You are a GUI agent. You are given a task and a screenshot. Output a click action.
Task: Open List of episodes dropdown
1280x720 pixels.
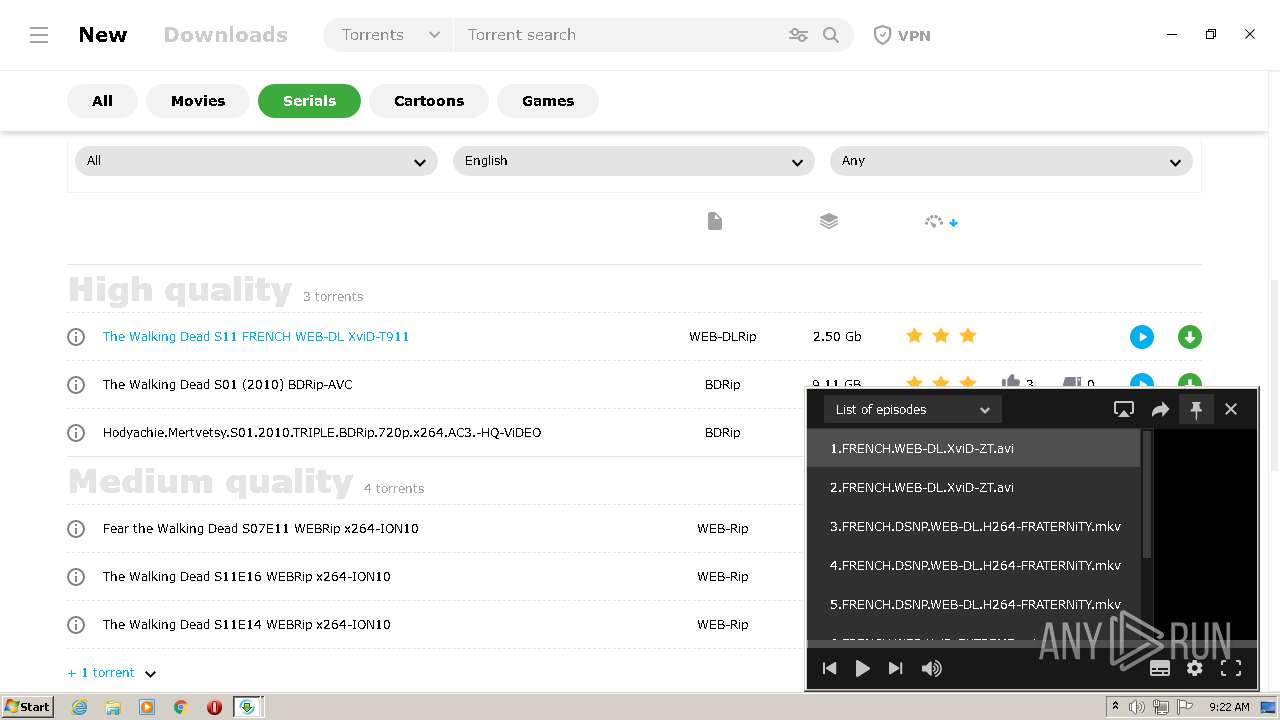click(x=912, y=409)
